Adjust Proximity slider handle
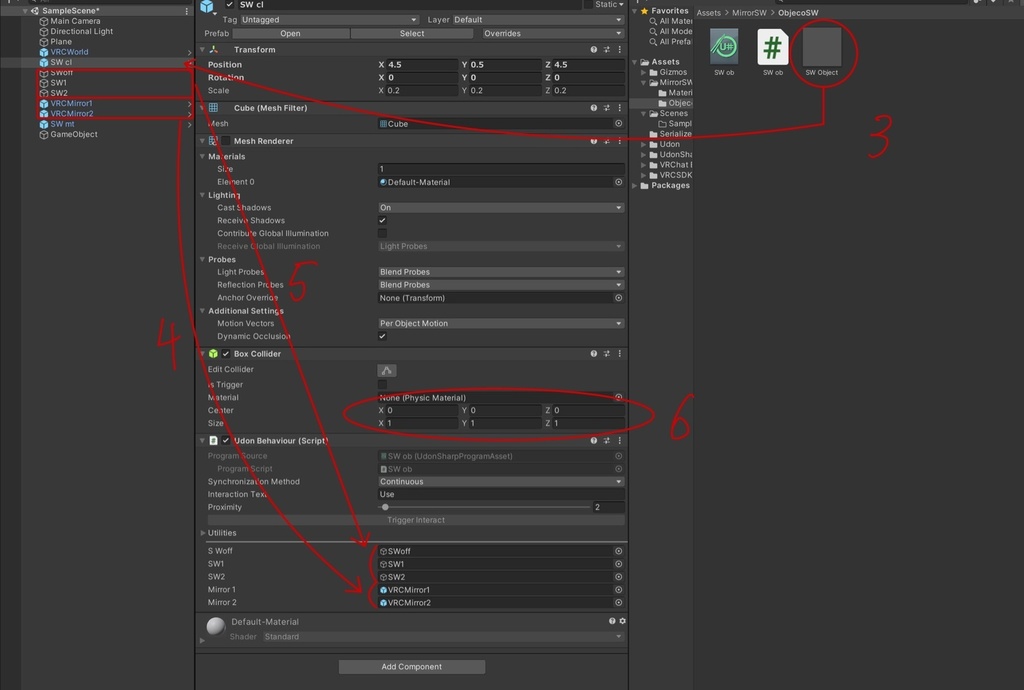 385,507
